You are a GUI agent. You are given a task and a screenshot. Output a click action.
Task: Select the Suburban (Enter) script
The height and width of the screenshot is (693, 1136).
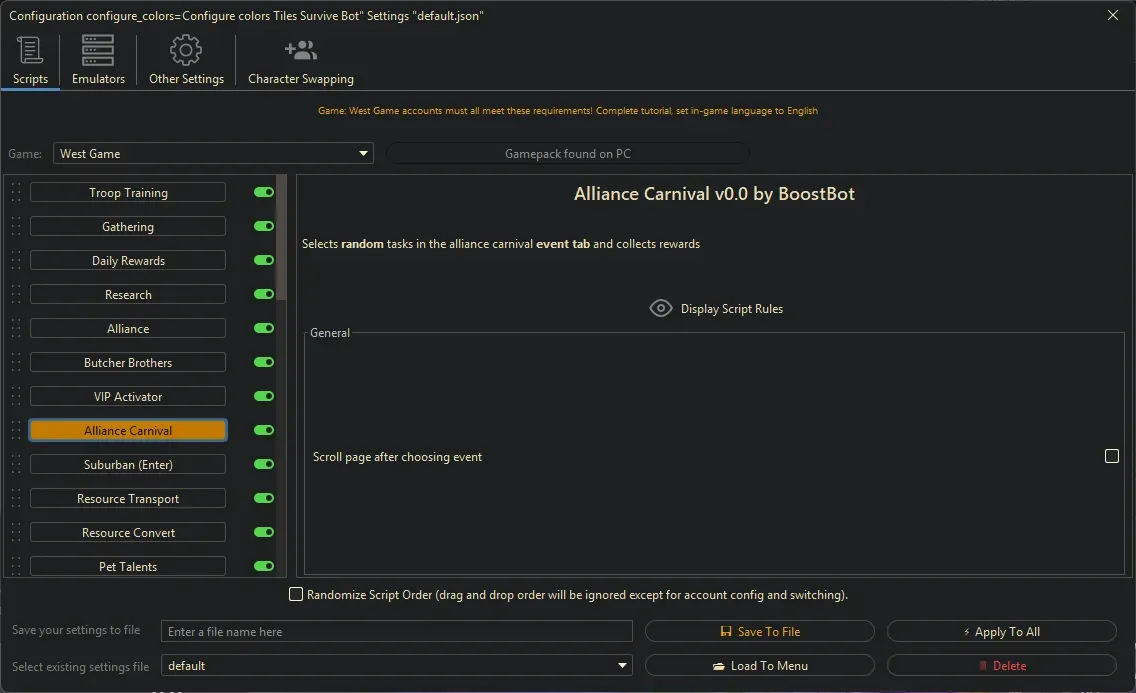tap(128, 465)
